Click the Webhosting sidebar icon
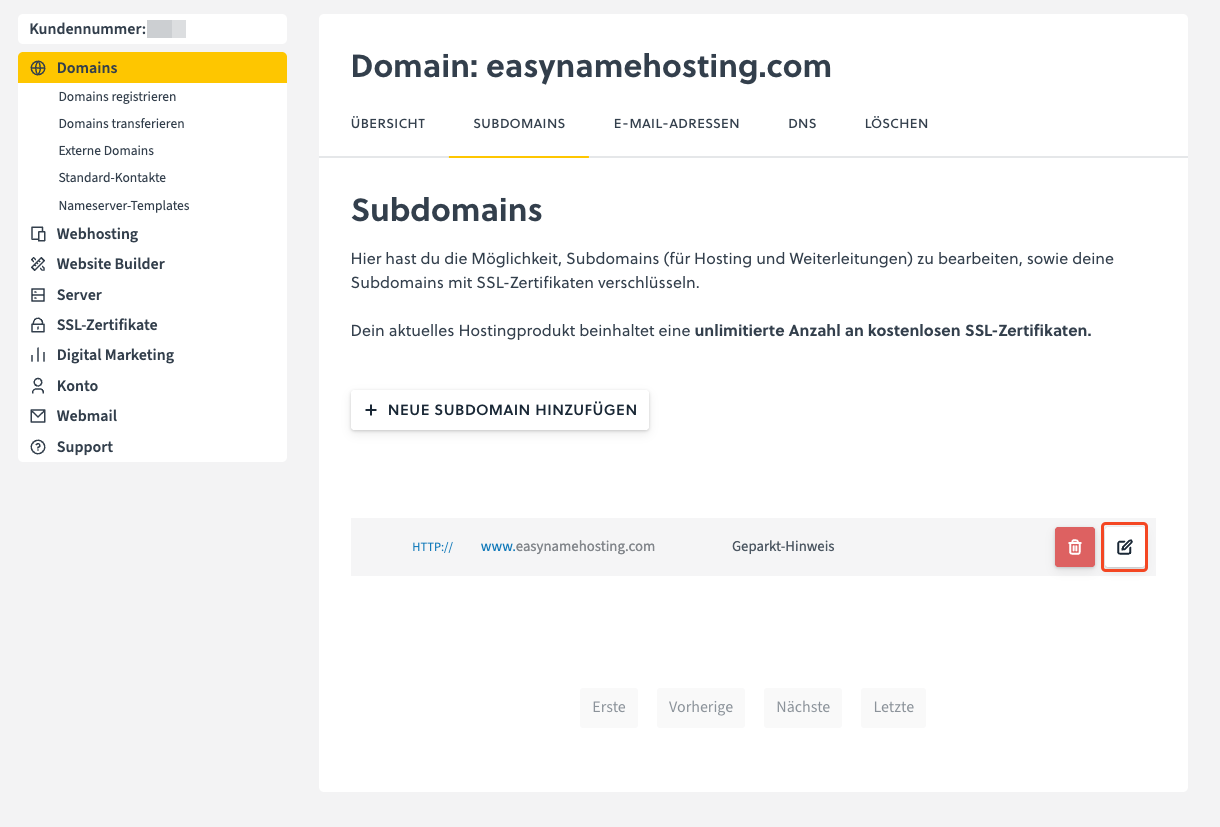The height and width of the screenshot is (827, 1220). click(38, 234)
